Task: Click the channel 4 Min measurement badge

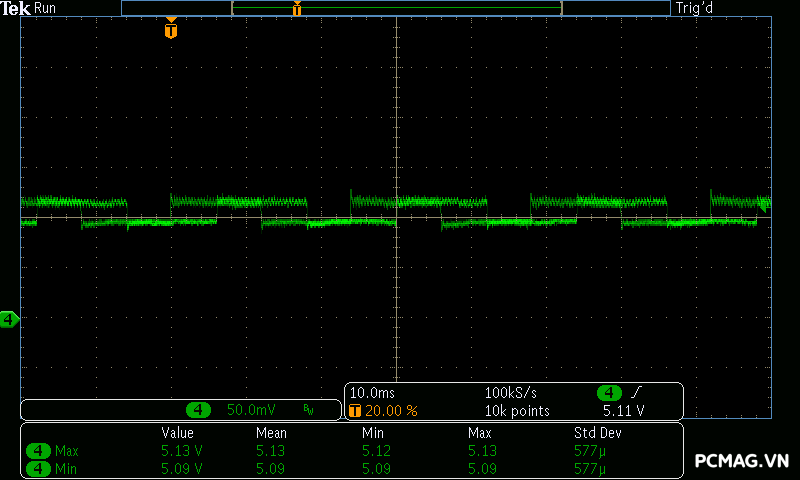Action: pyautogui.click(x=39, y=468)
